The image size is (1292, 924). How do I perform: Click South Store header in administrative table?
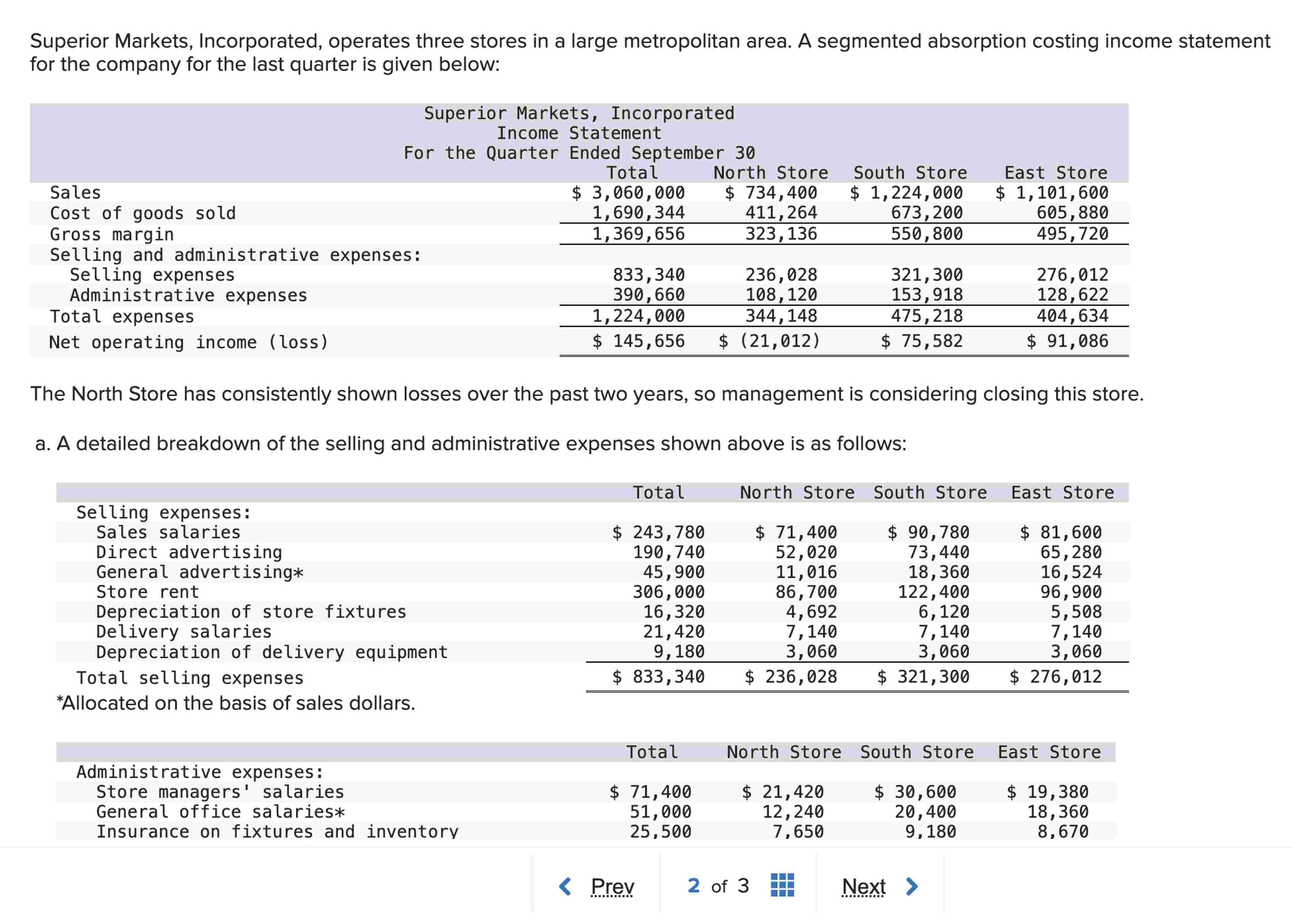917,752
